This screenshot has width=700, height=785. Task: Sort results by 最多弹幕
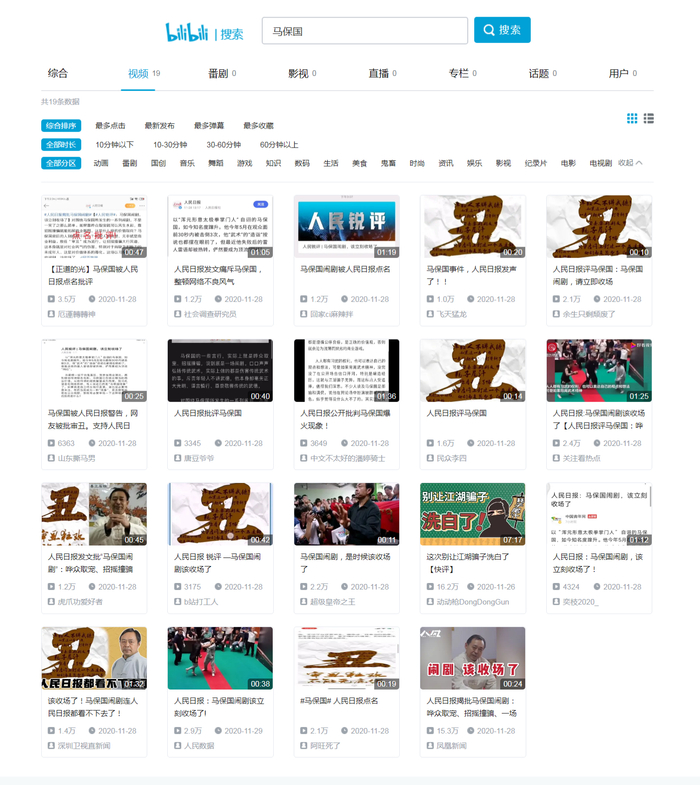(209, 126)
